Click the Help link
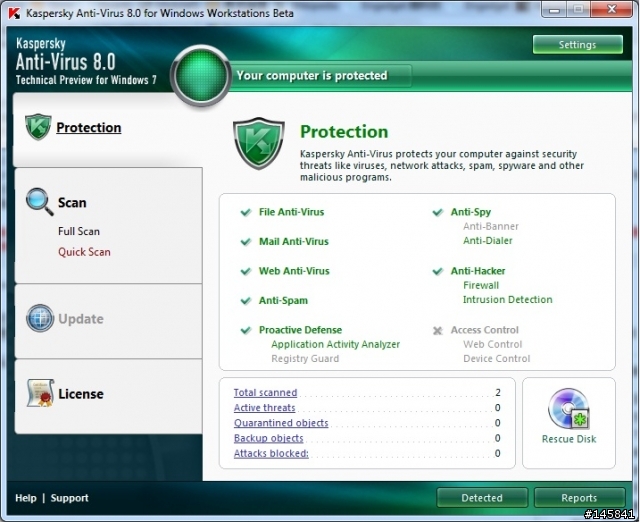The height and width of the screenshot is (522, 640). pyautogui.click(x=26, y=498)
